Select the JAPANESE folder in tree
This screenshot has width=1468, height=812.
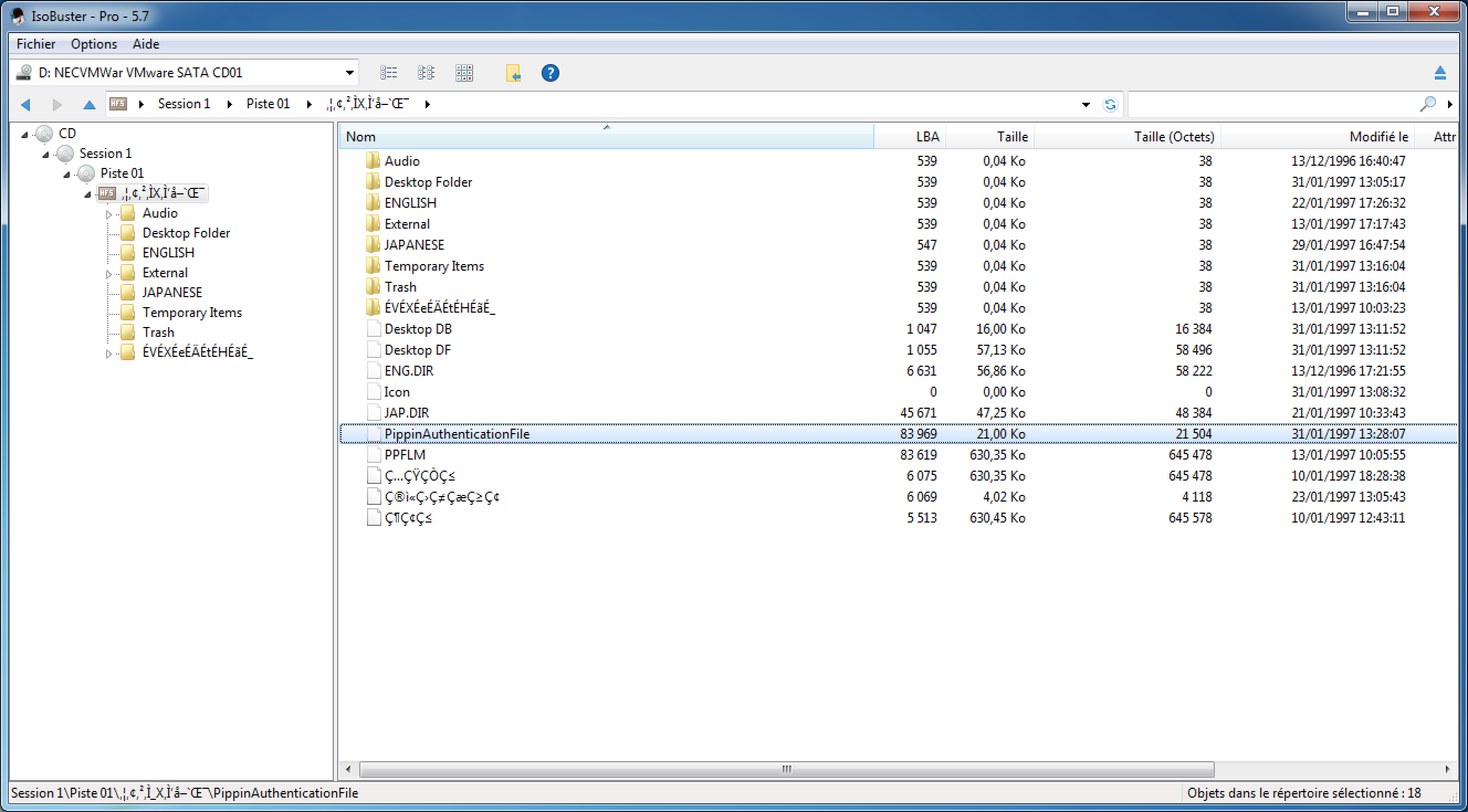[x=172, y=292]
